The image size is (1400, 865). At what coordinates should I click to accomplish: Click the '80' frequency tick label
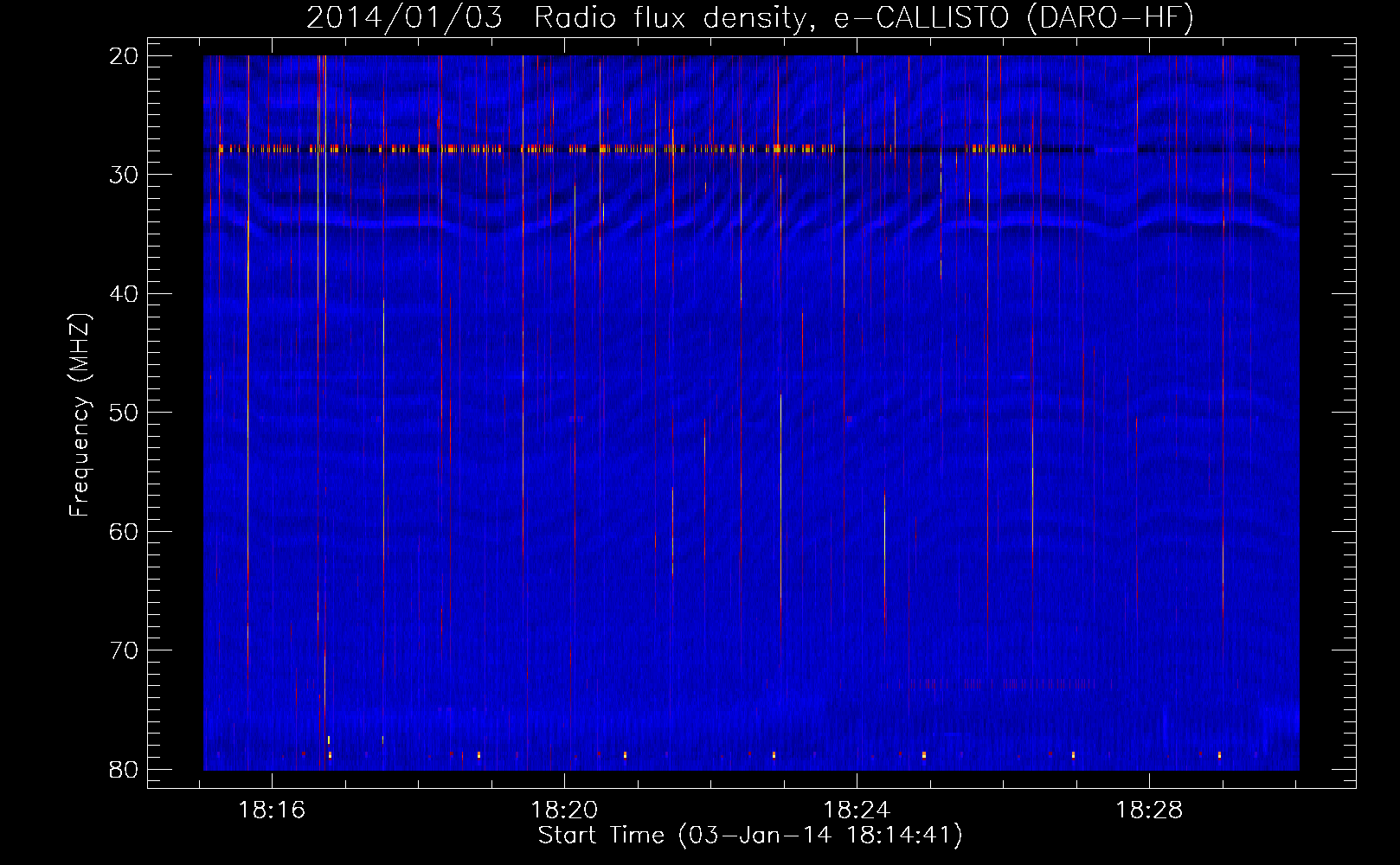click(125, 770)
